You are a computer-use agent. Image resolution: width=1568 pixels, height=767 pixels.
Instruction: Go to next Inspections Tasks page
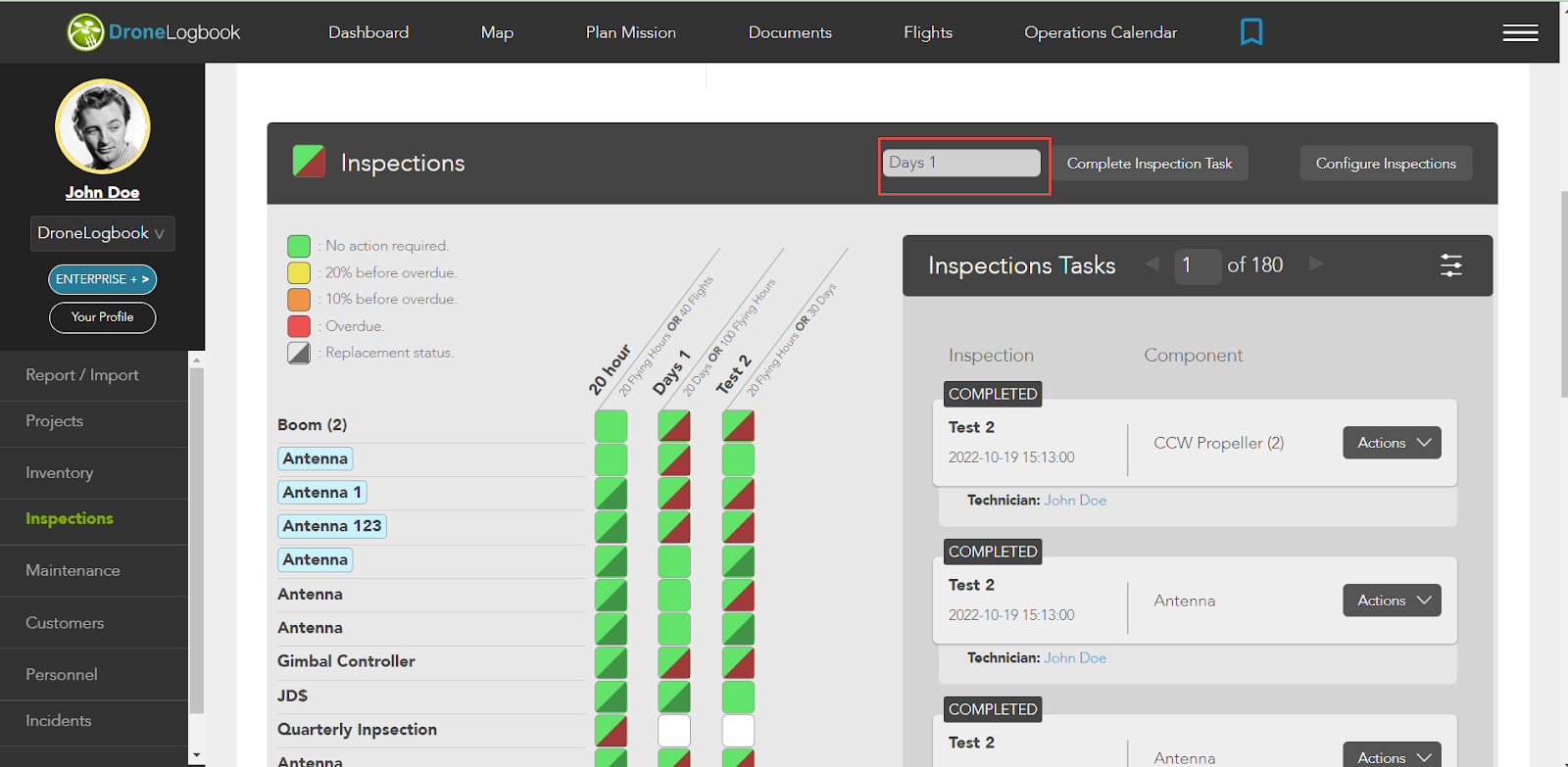[1316, 264]
